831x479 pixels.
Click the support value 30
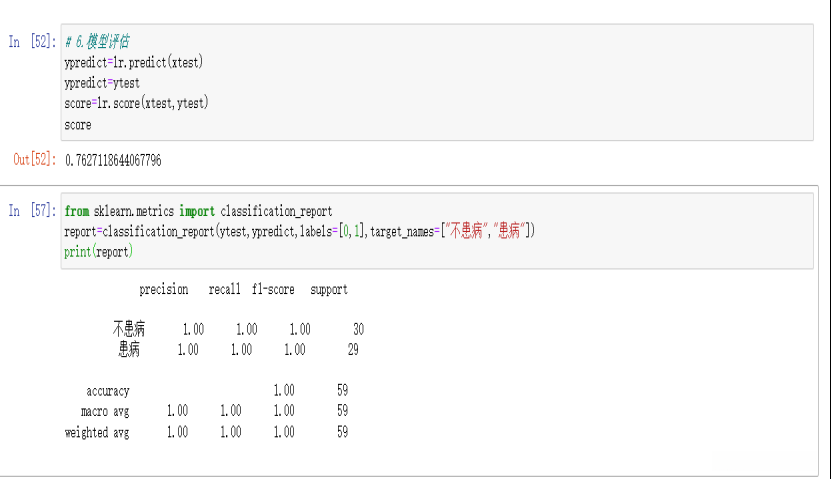click(358, 329)
